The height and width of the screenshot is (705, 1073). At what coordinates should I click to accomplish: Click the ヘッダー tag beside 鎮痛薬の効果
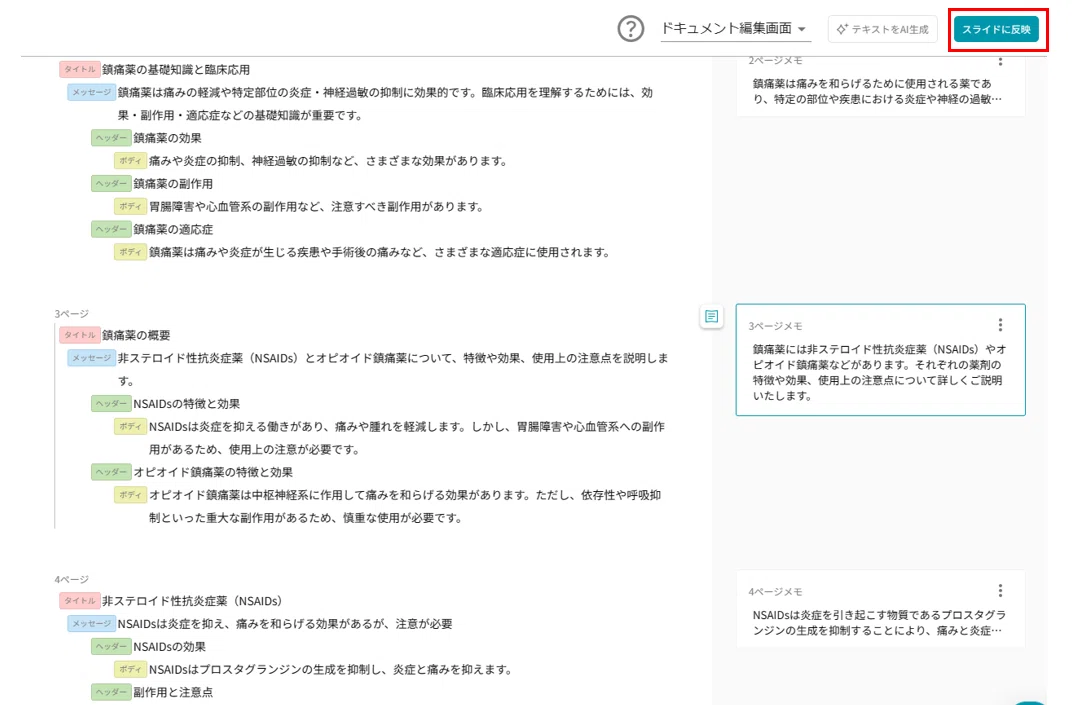(x=111, y=138)
